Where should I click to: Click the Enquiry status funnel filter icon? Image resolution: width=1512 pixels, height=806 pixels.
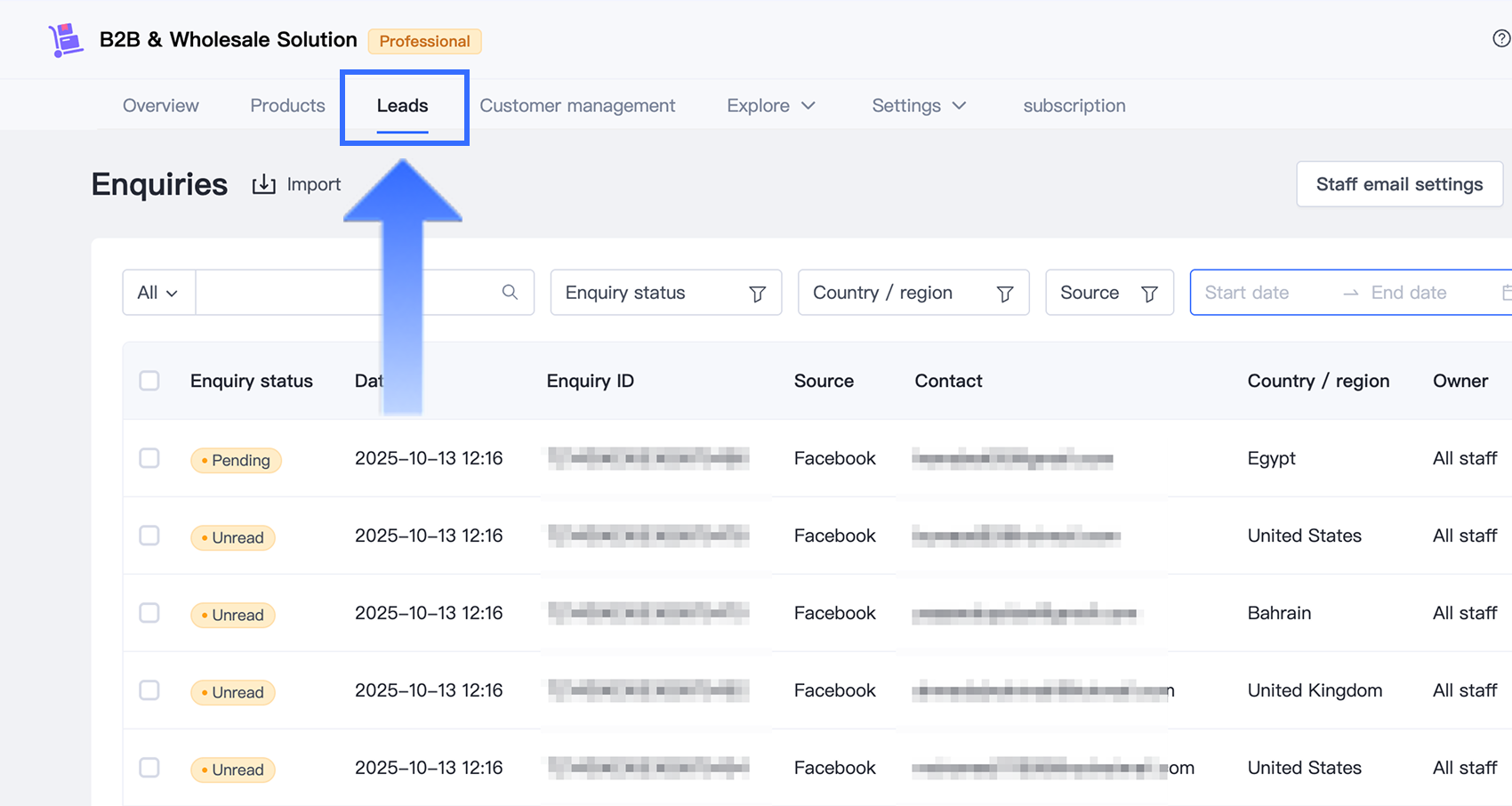coord(757,294)
